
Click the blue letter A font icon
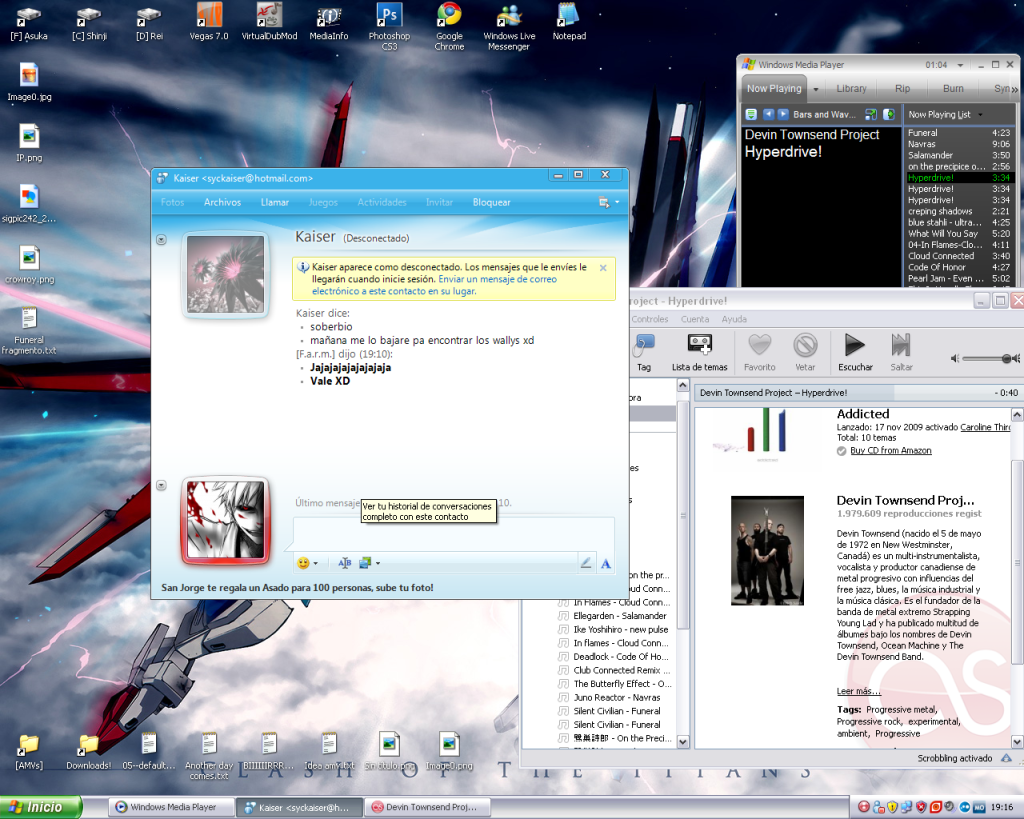[606, 564]
